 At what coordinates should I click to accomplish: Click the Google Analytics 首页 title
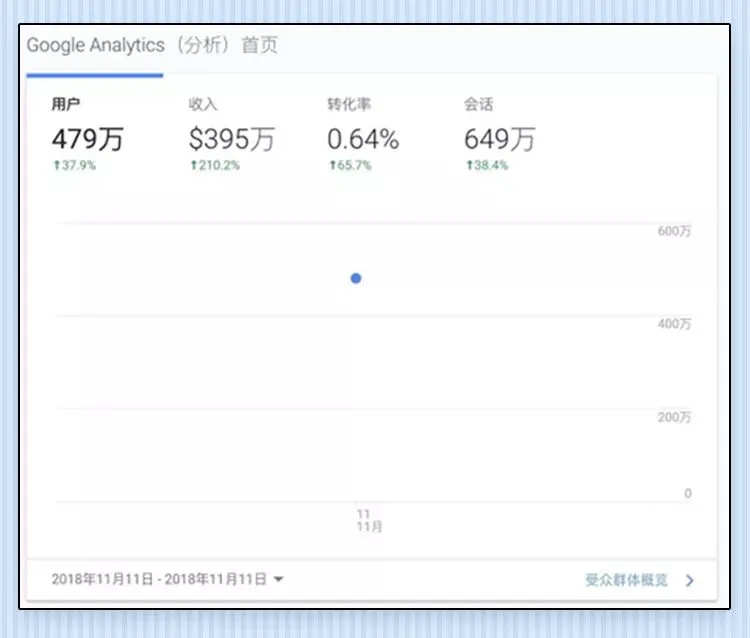coord(152,45)
